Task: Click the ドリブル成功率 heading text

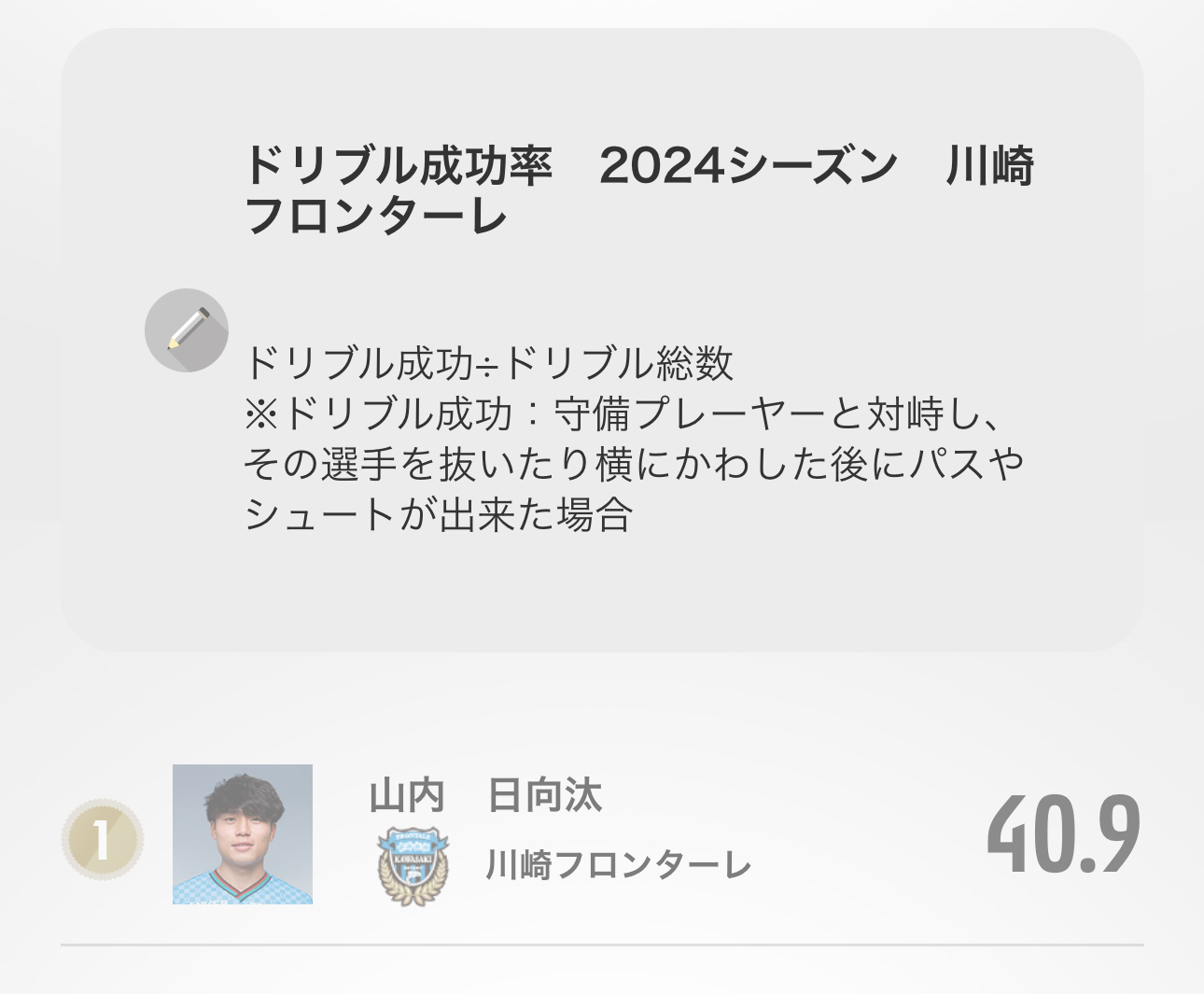Action: 399,166
